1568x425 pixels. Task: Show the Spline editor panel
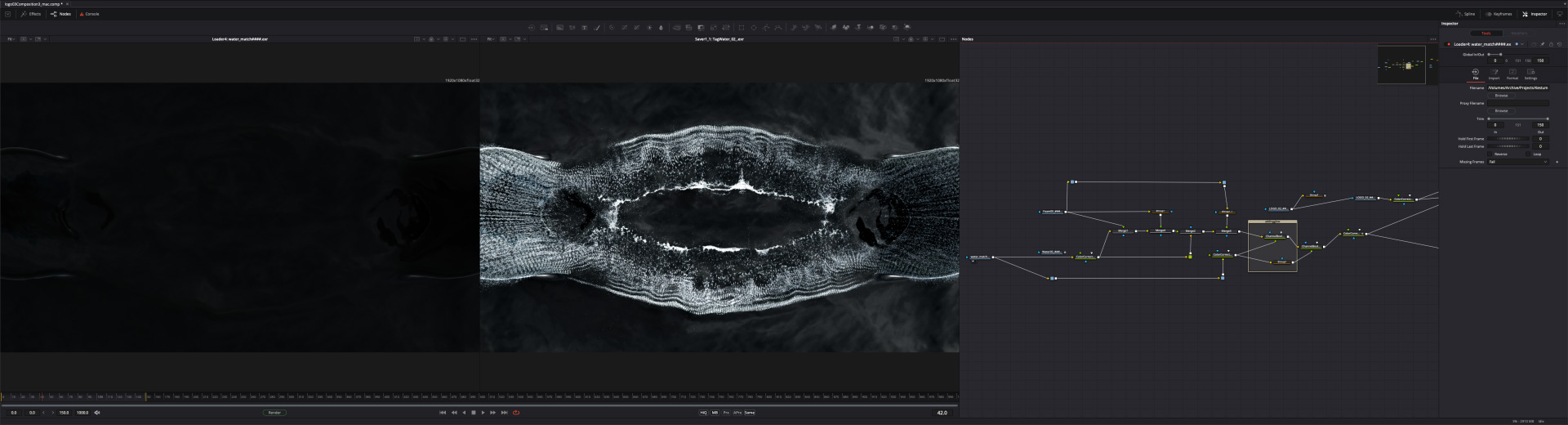[x=1465, y=14]
